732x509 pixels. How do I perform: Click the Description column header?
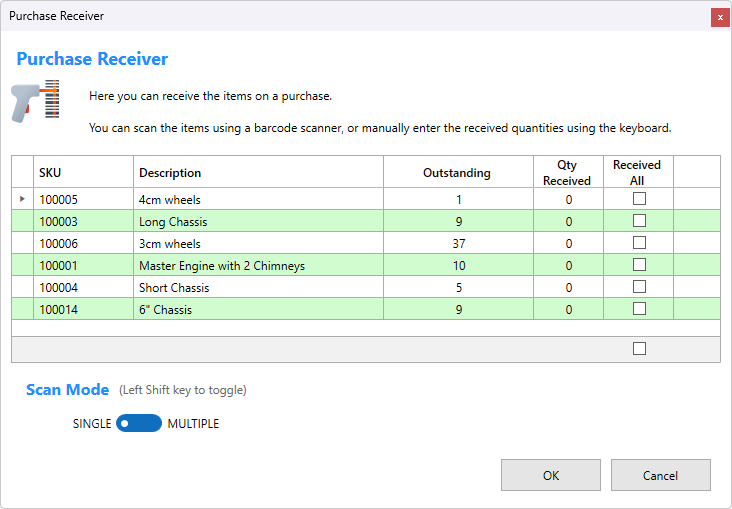(258, 172)
